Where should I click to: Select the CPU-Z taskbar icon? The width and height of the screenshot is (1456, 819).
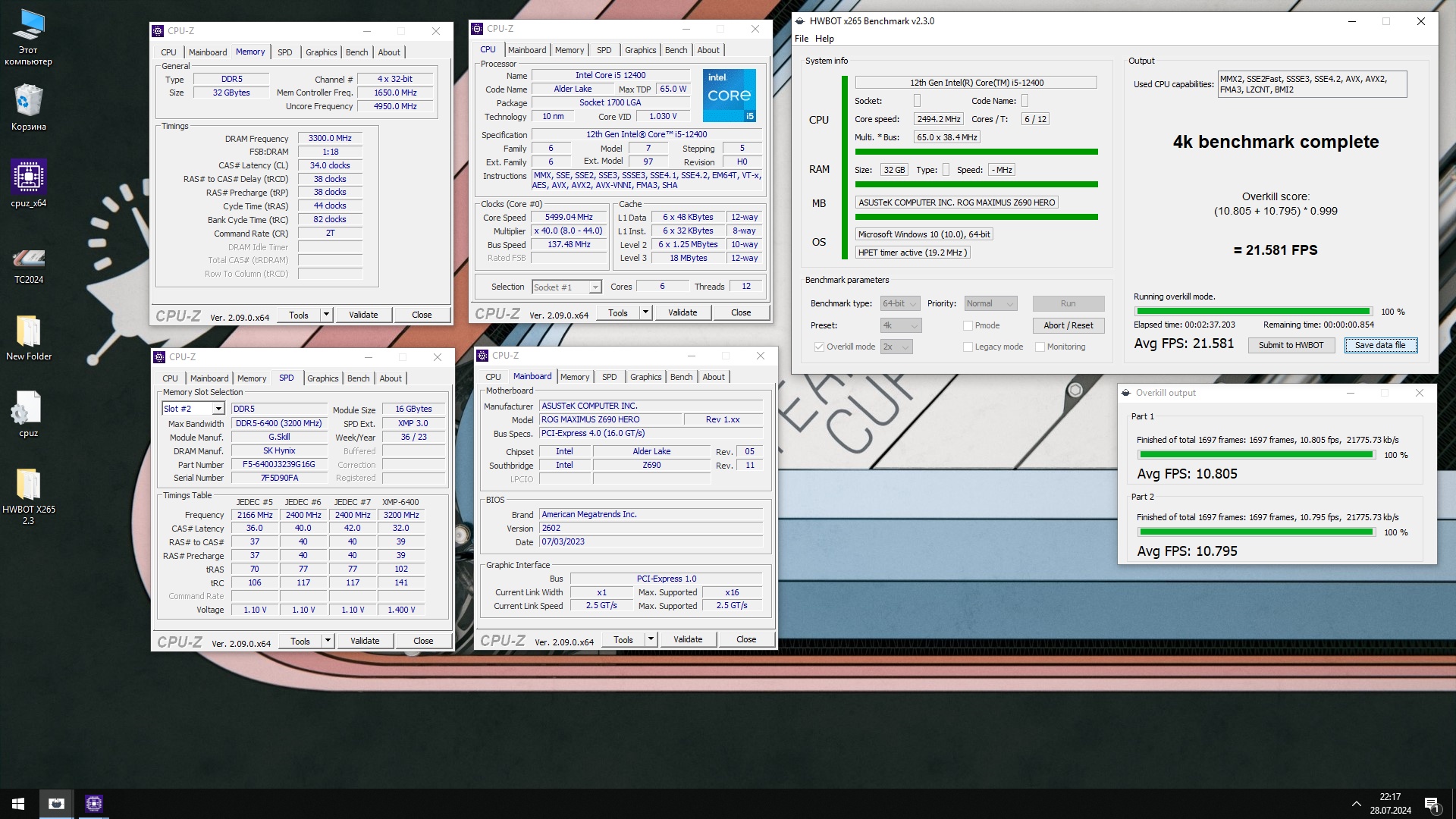click(x=94, y=804)
